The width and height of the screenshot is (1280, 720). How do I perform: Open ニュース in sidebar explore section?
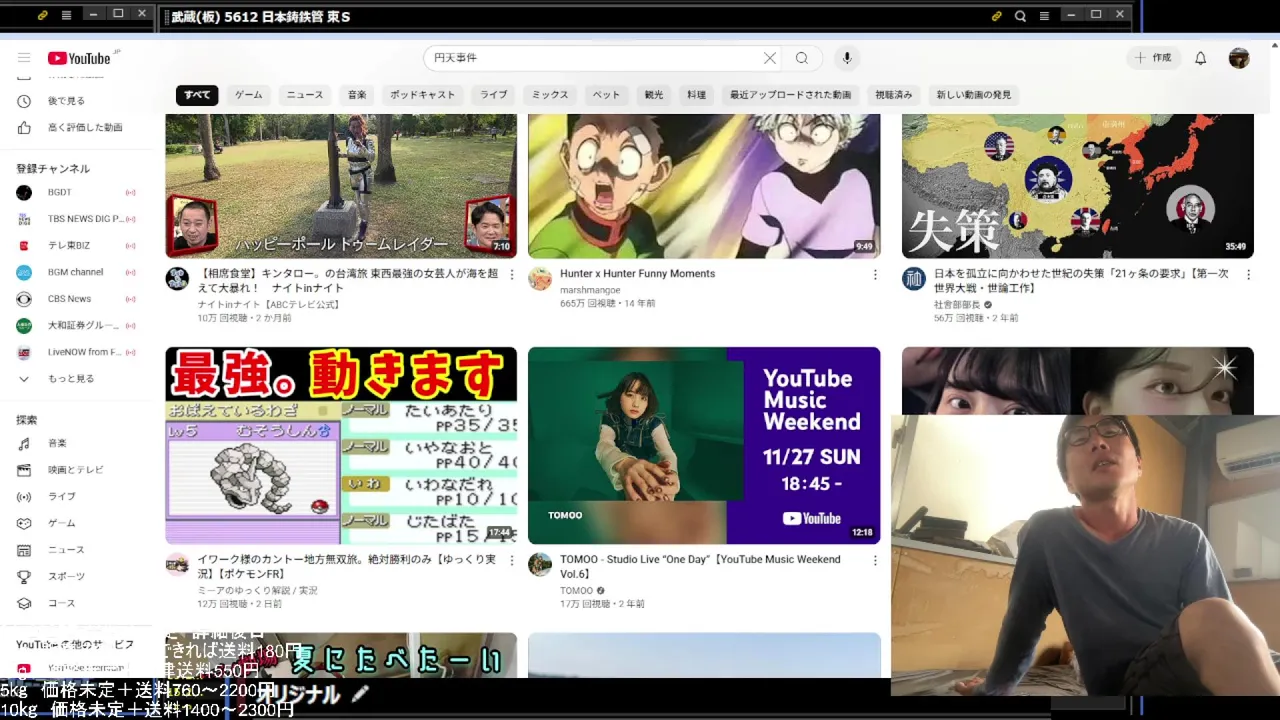[68, 550]
